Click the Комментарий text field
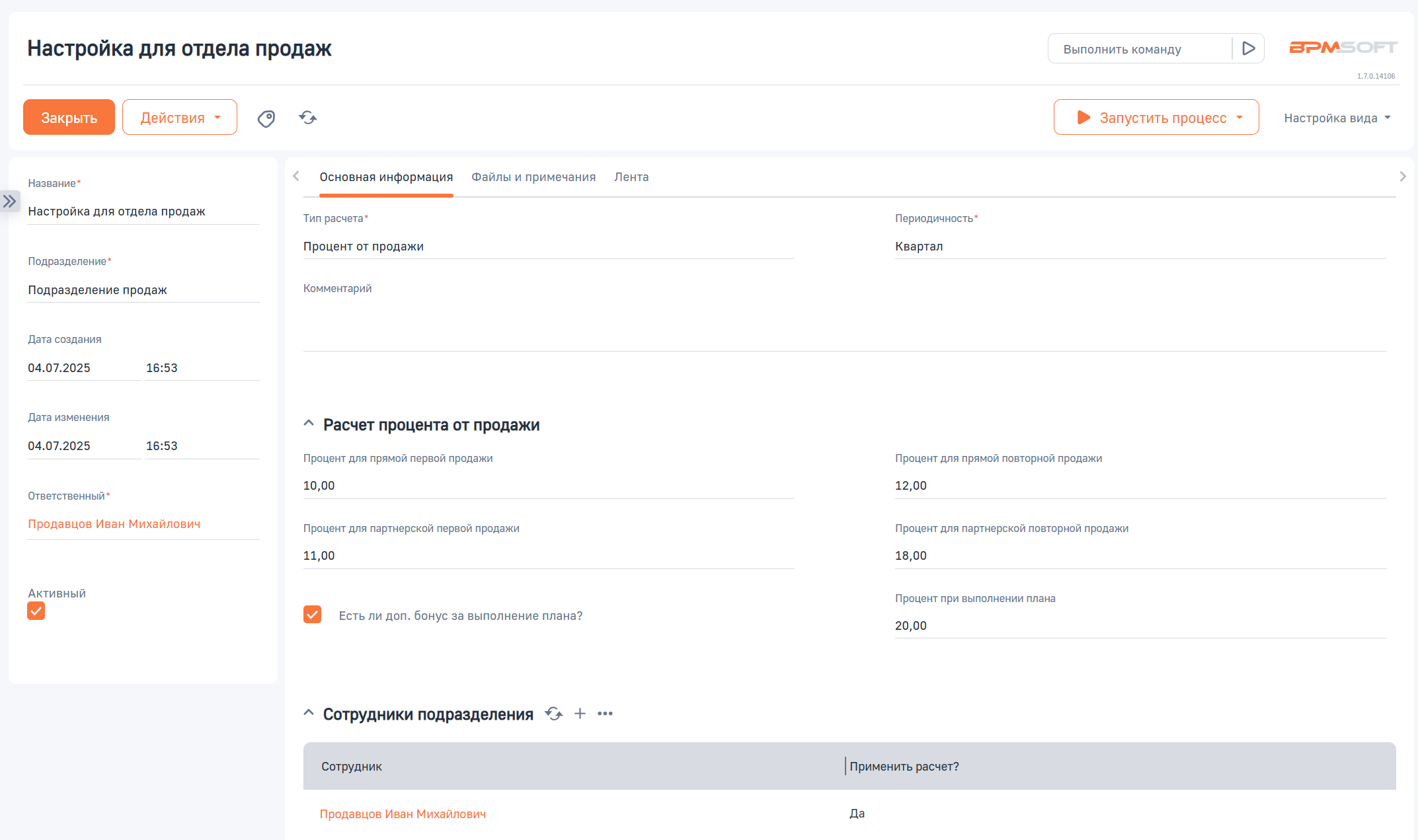This screenshot has width=1418, height=840. point(845,324)
